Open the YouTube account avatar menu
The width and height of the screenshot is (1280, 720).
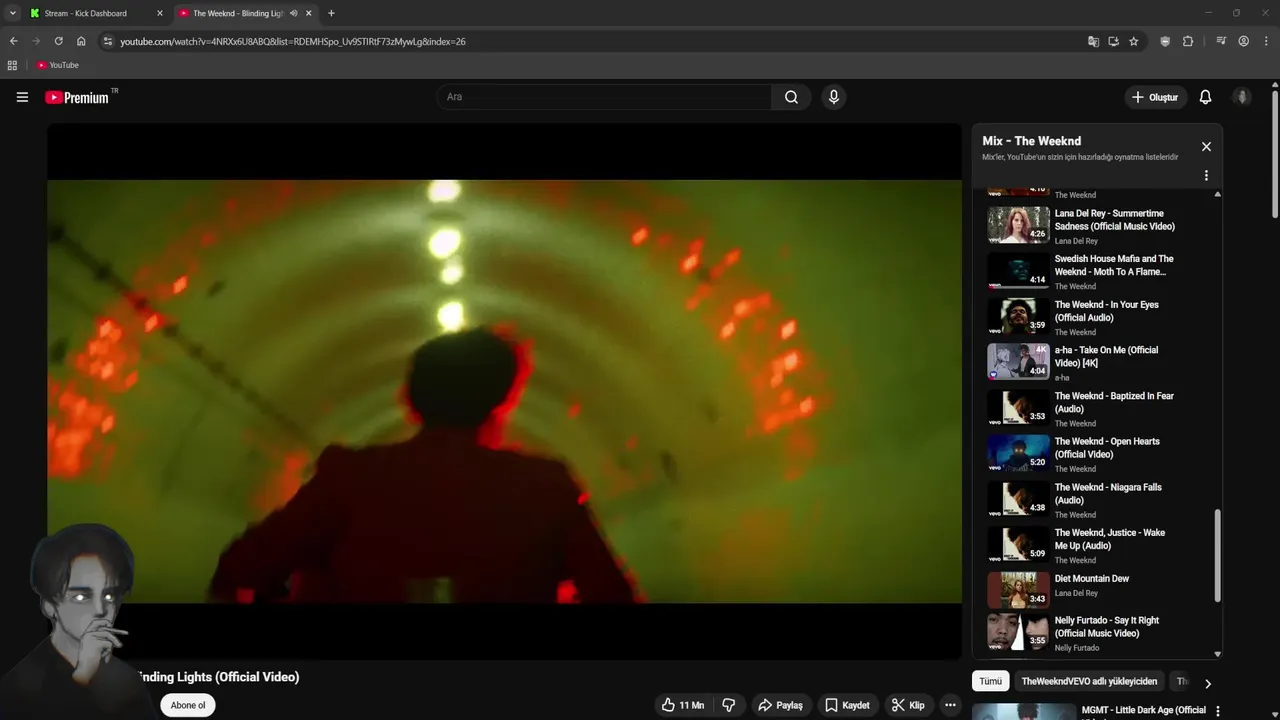coord(1242,97)
